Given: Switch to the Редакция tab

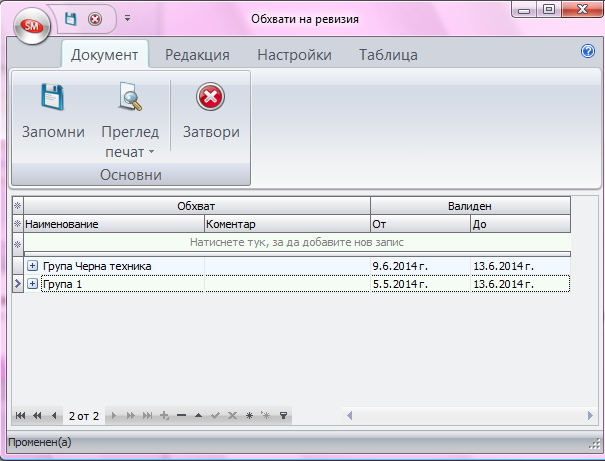Looking at the screenshot, I should pyautogui.click(x=197, y=55).
